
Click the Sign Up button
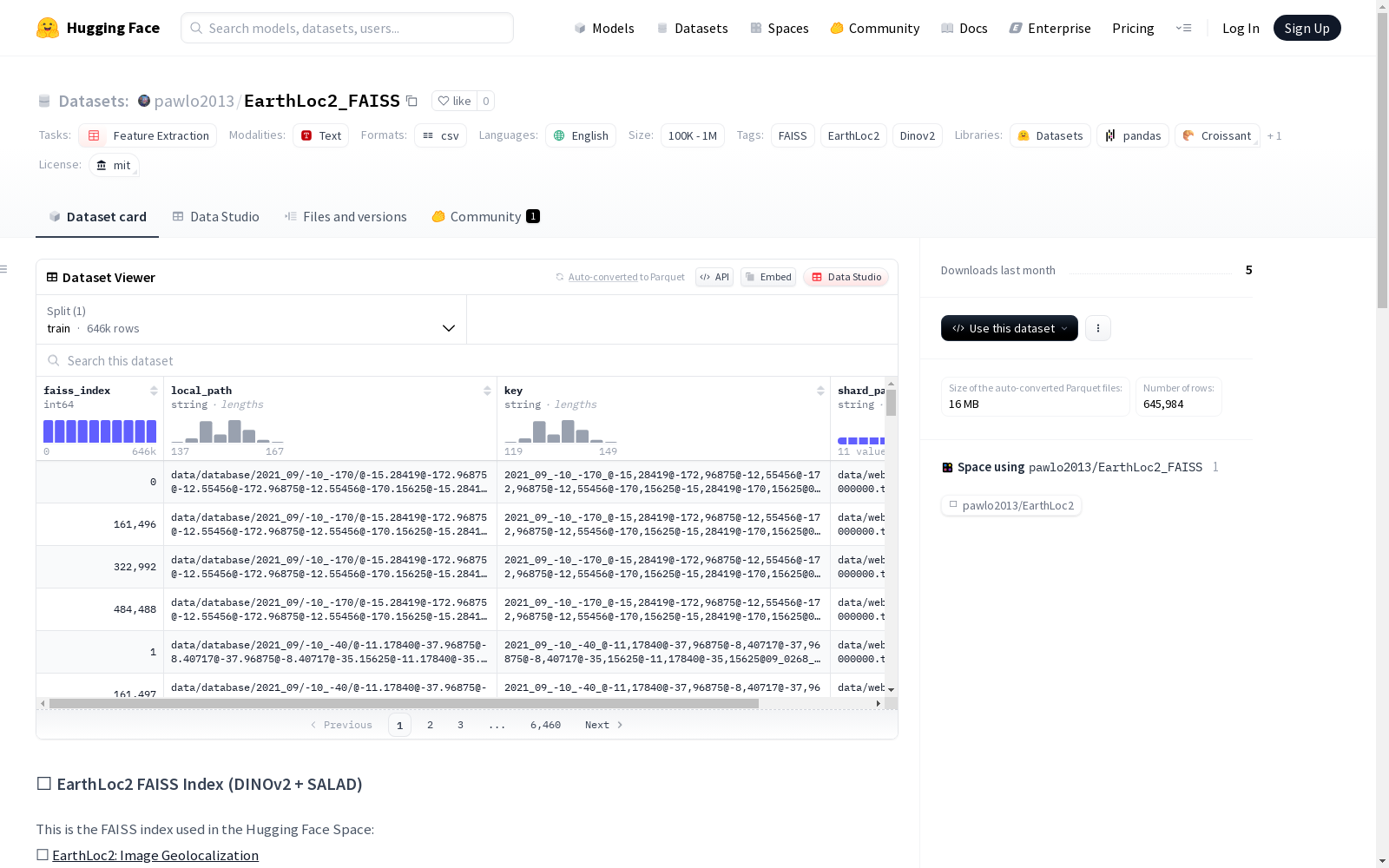pyautogui.click(x=1307, y=28)
